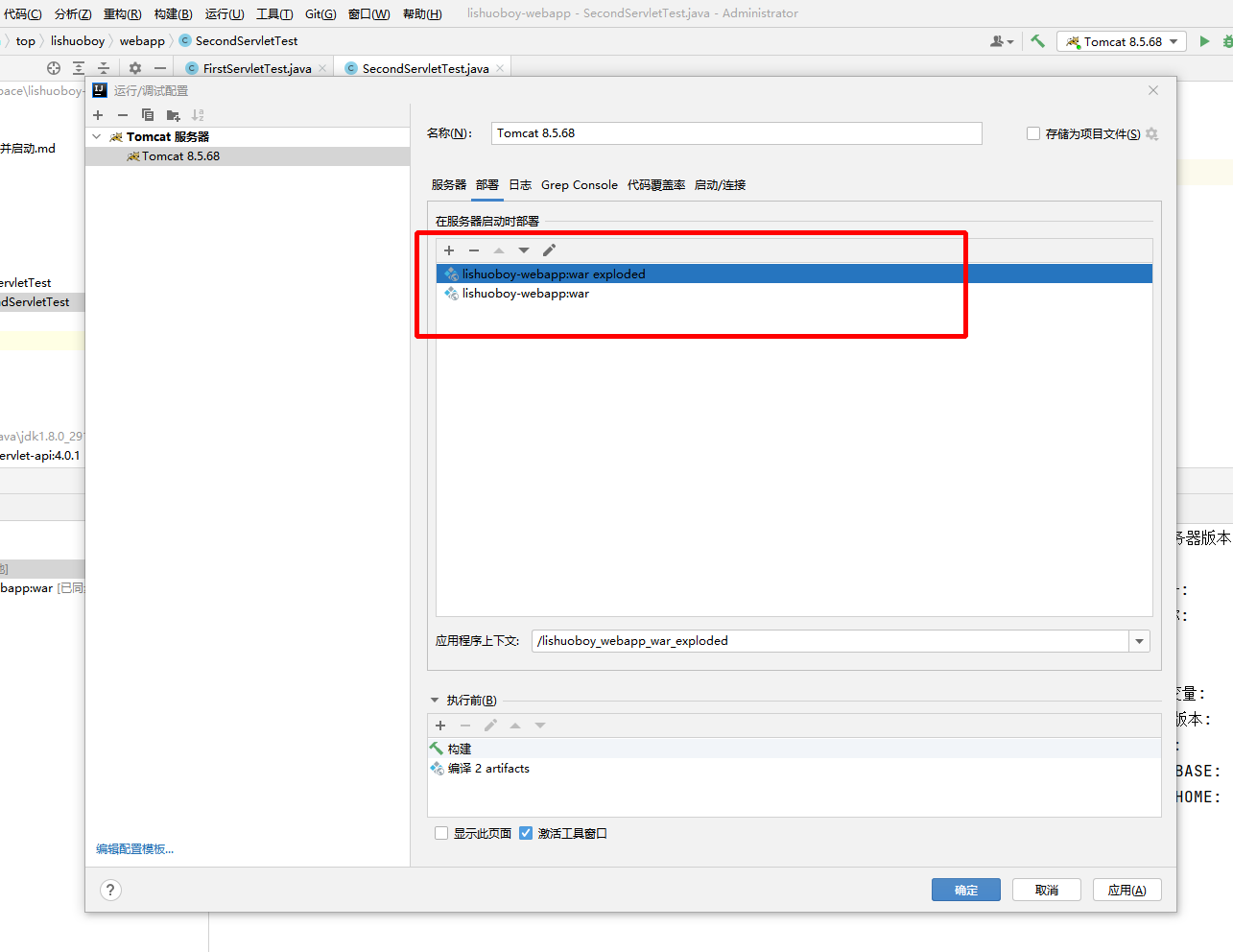Switch to the 日志 tab
This screenshot has width=1233, height=952.
click(520, 185)
